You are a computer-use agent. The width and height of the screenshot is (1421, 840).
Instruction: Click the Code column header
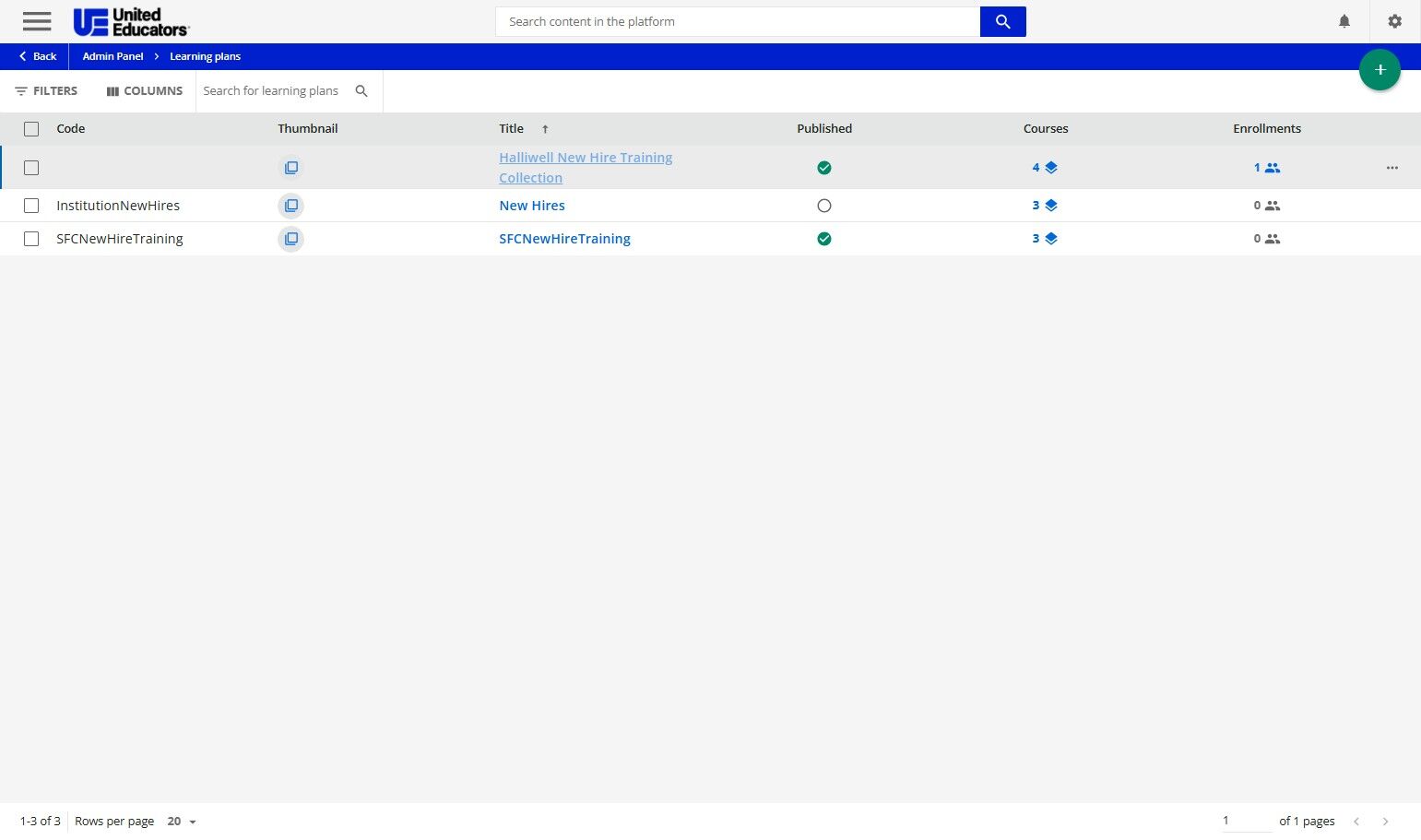point(71,129)
